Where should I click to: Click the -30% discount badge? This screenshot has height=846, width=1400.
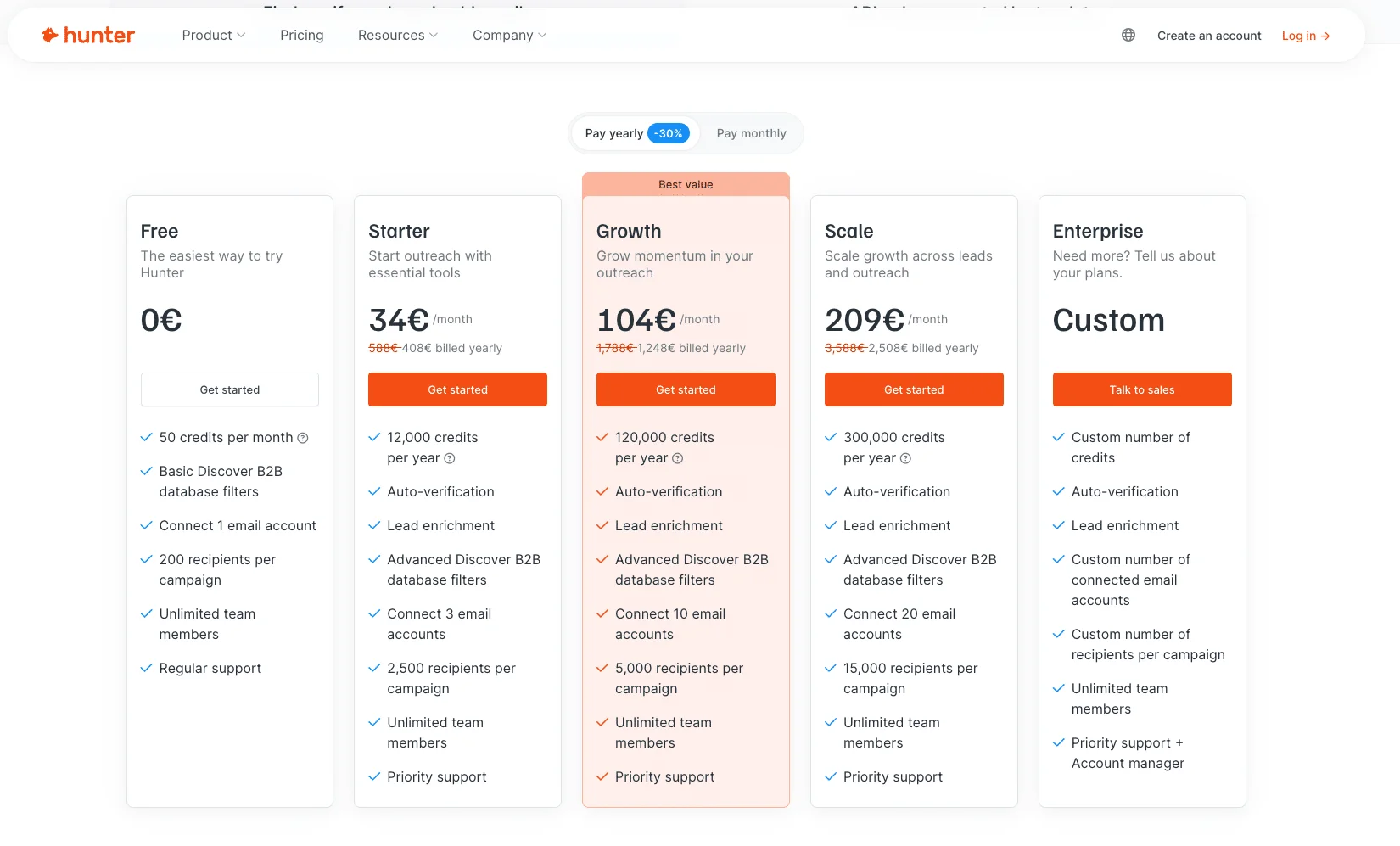(x=669, y=133)
